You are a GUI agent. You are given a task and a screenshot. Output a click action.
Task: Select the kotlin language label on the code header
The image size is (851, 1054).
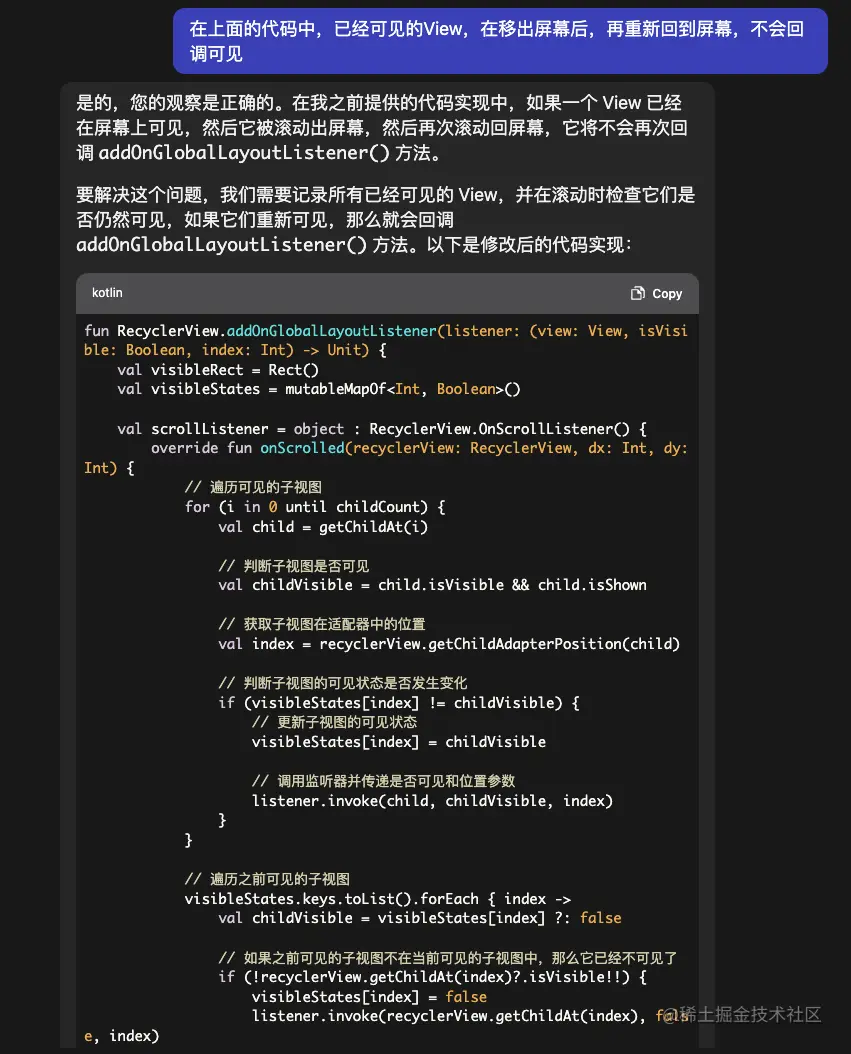[x=107, y=293]
